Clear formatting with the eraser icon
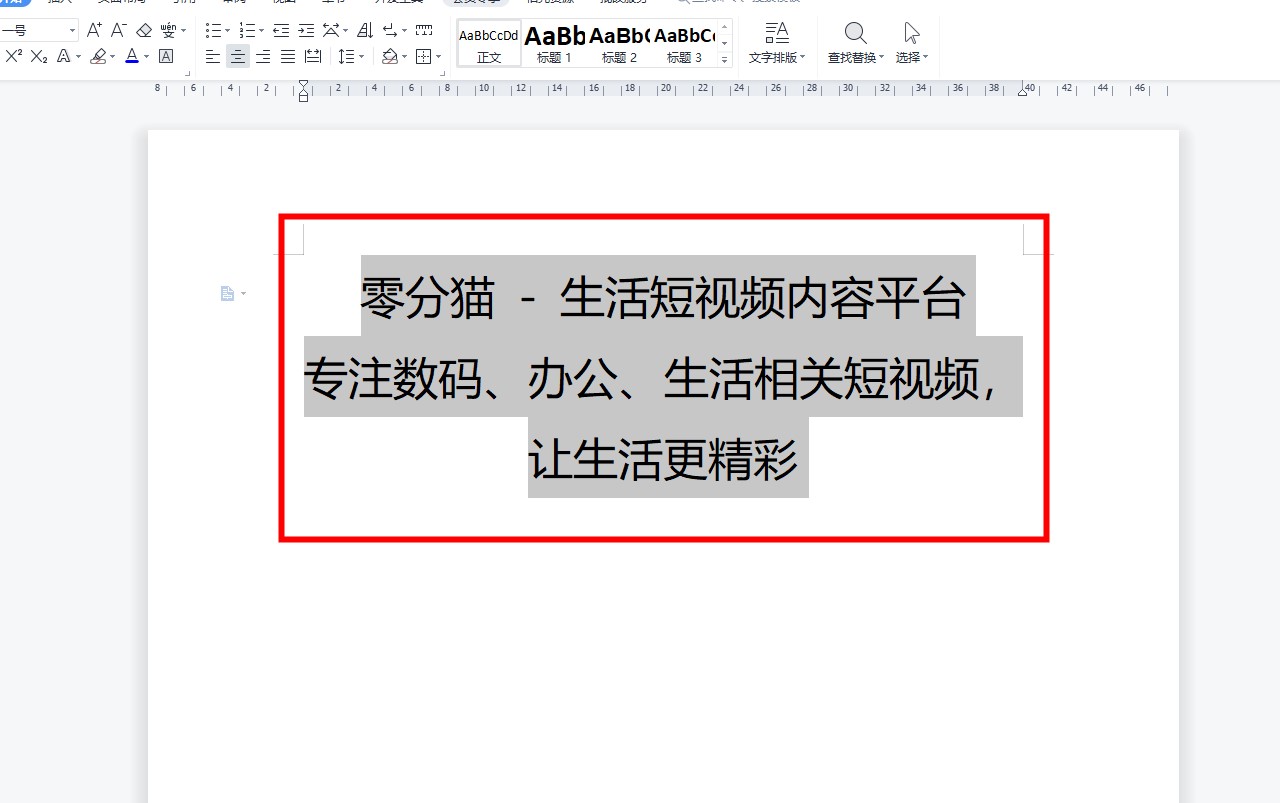 pos(144,31)
